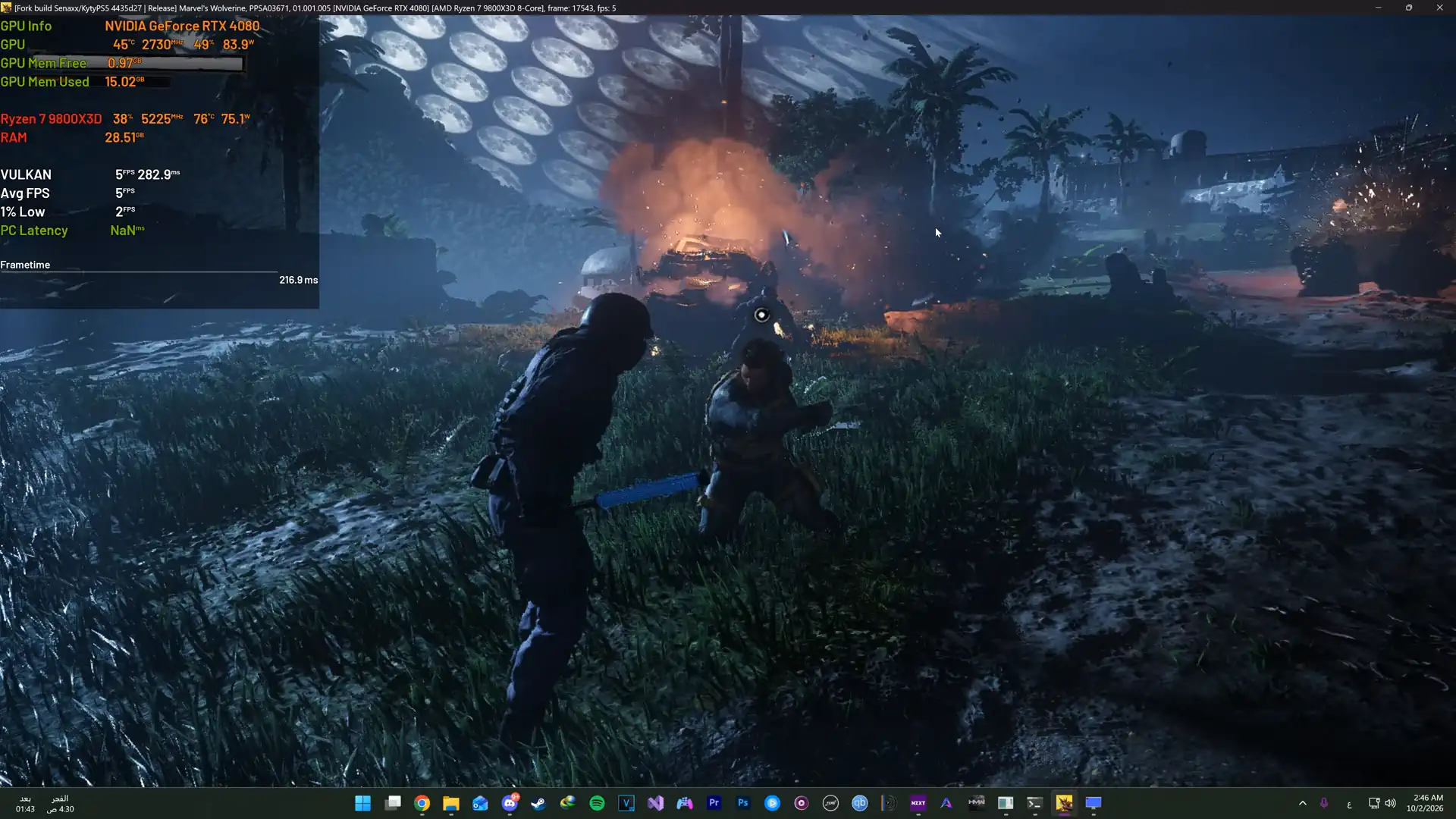Show hidden system tray icons
The height and width of the screenshot is (819, 1456).
(1302, 803)
